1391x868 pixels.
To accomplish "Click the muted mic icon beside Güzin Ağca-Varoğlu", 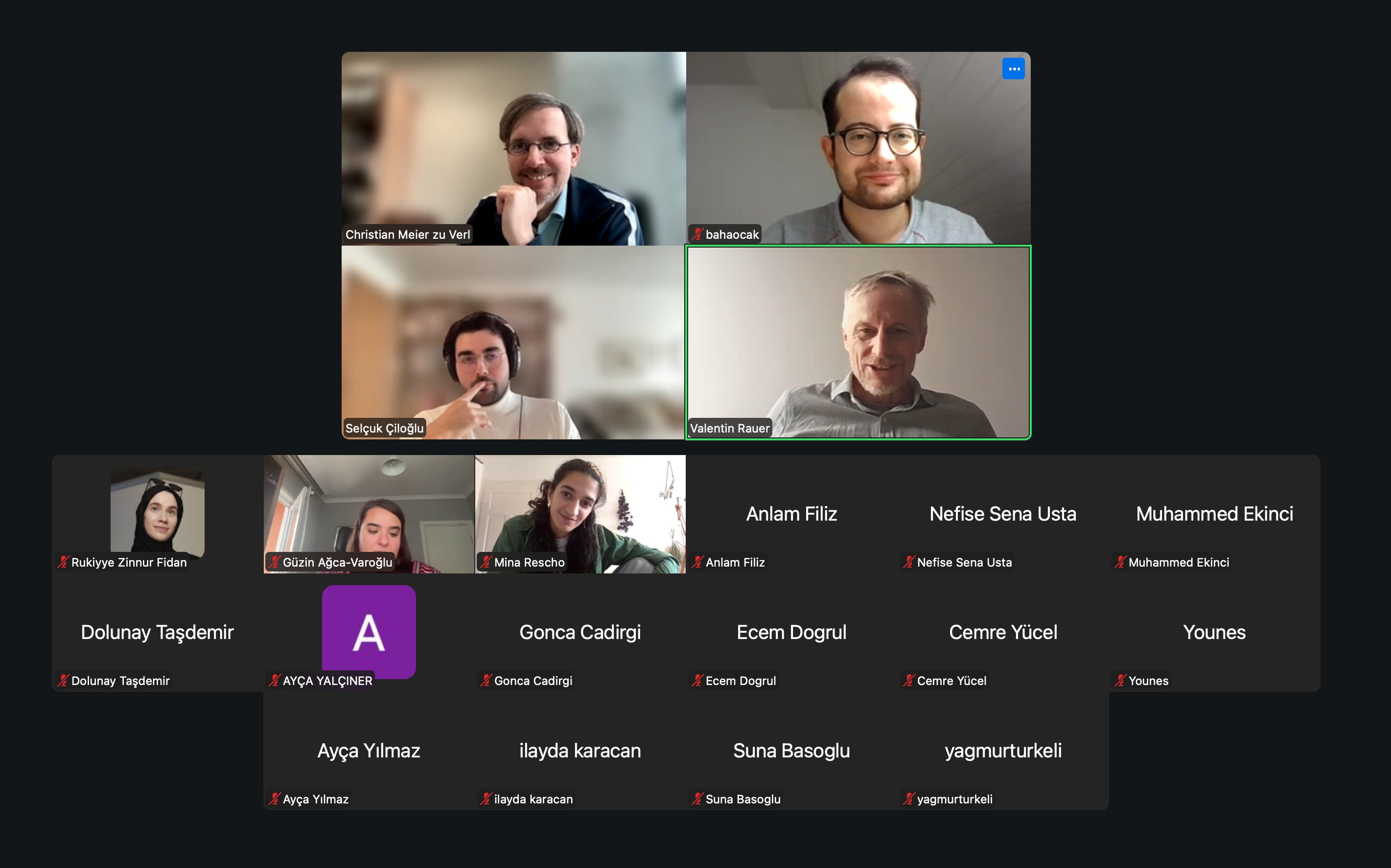I will tap(275, 562).
